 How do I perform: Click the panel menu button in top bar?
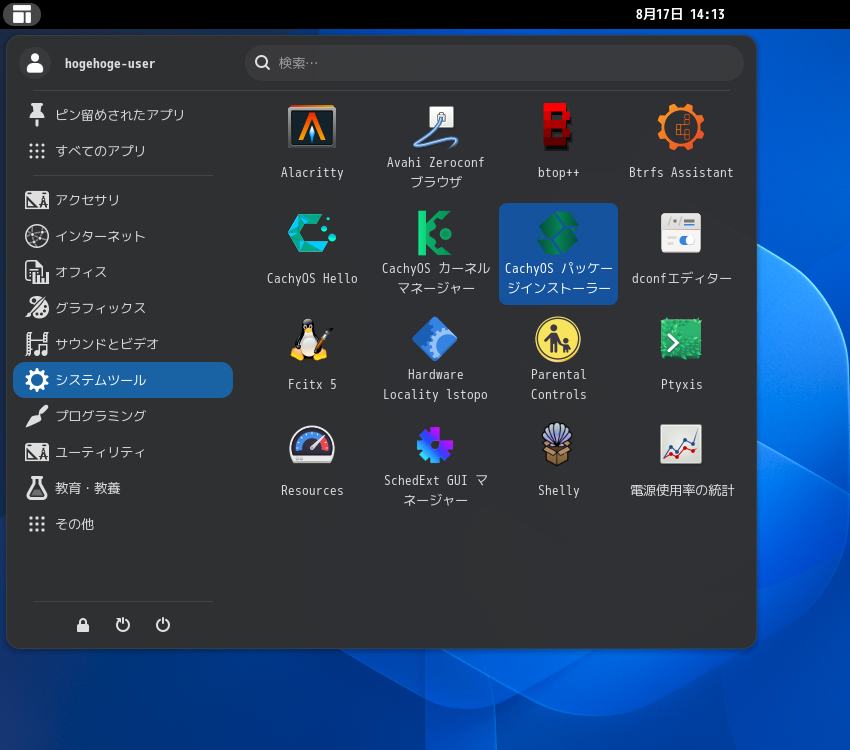(22, 14)
